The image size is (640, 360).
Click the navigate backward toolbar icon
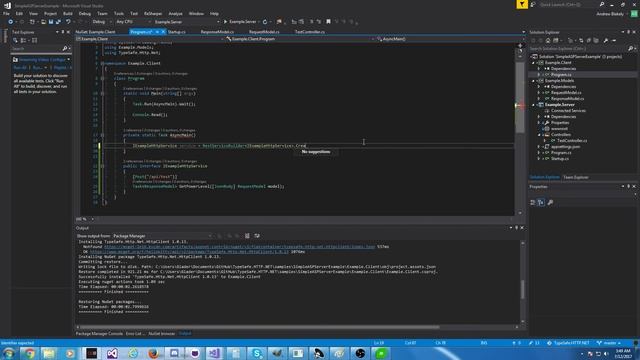coord(11,22)
